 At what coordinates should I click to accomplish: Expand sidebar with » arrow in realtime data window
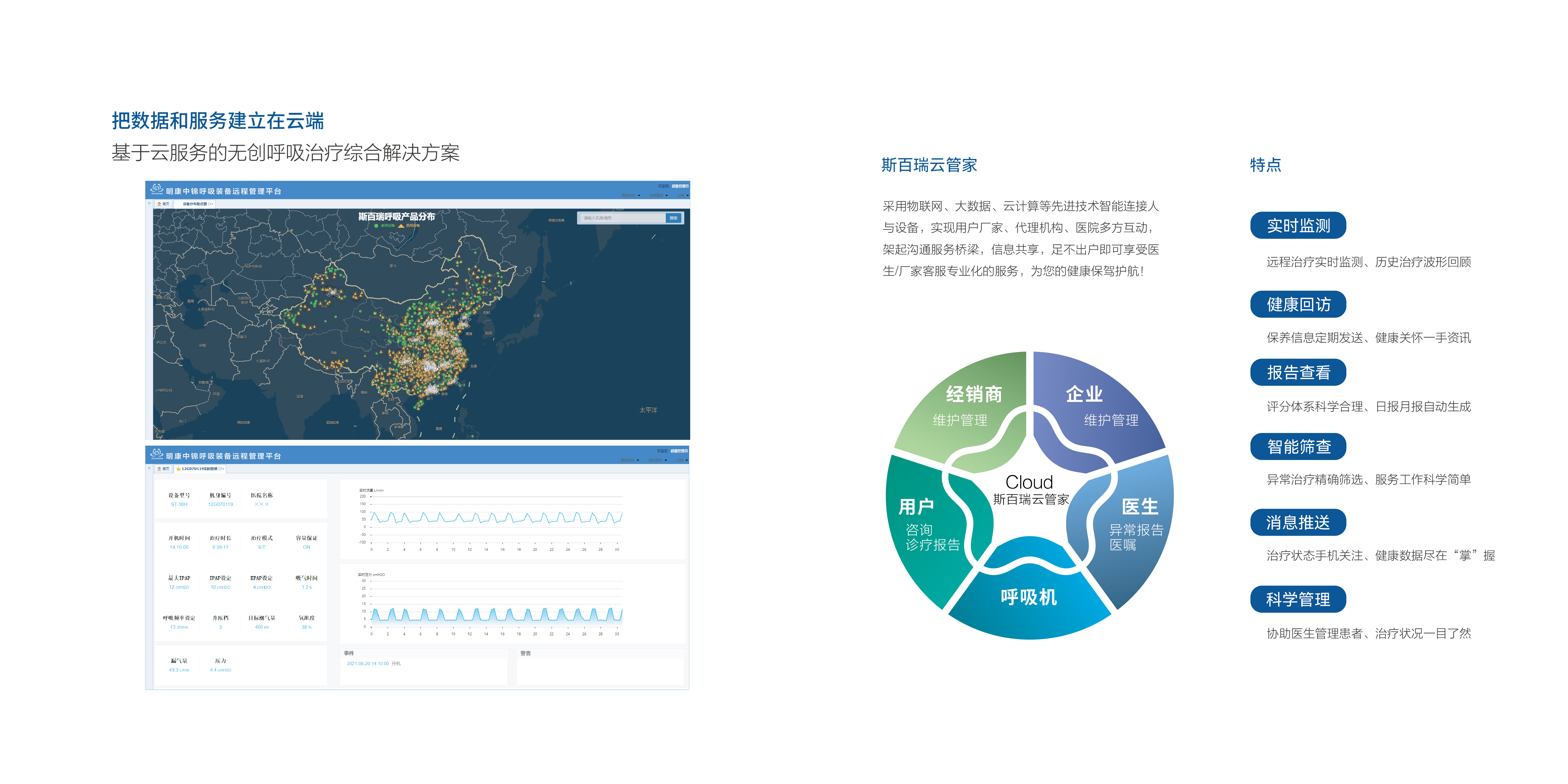[149, 468]
